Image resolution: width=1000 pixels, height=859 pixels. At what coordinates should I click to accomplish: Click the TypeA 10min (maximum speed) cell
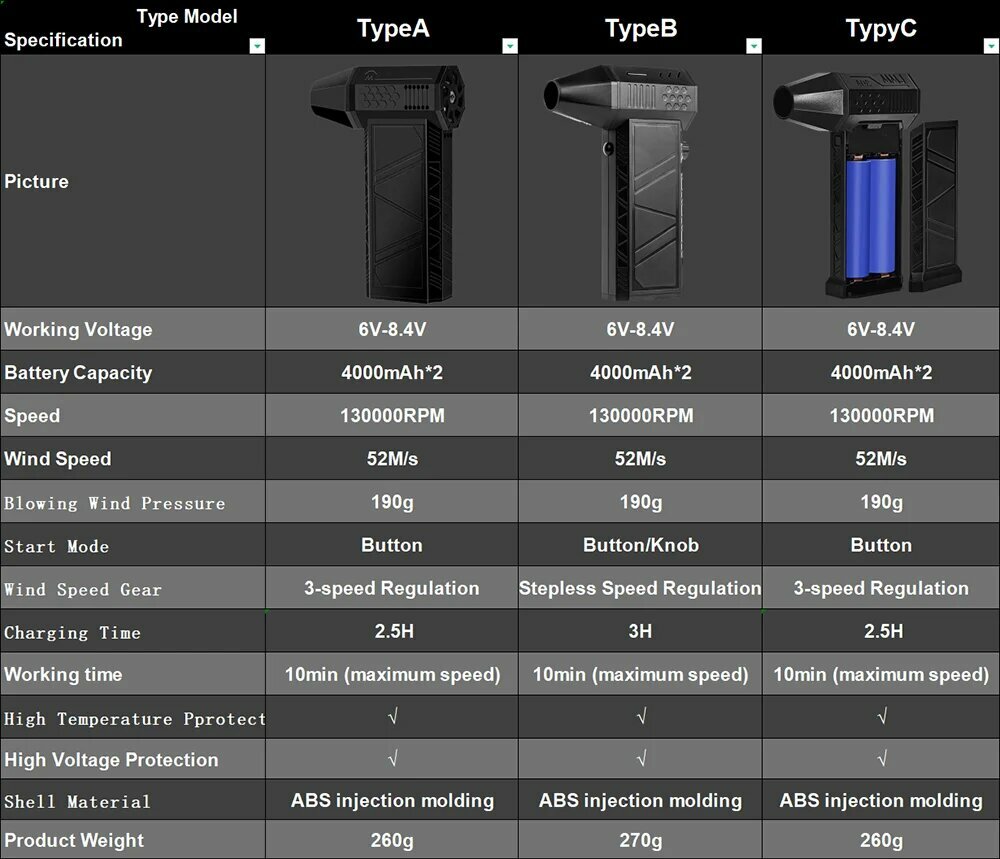point(392,674)
